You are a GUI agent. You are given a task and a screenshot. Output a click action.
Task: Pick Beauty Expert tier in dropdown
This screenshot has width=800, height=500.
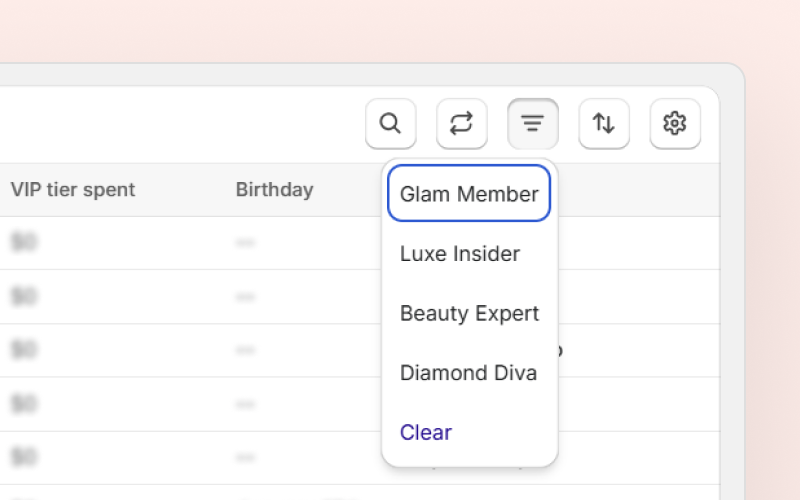(469, 313)
